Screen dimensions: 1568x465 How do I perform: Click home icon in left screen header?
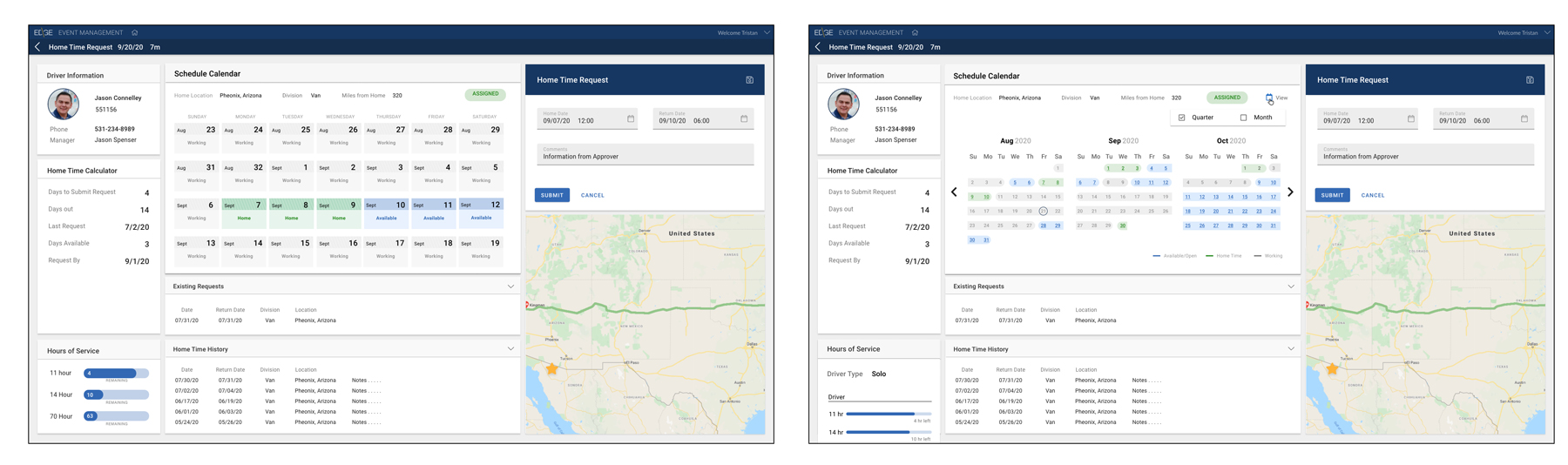click(135, 33)
